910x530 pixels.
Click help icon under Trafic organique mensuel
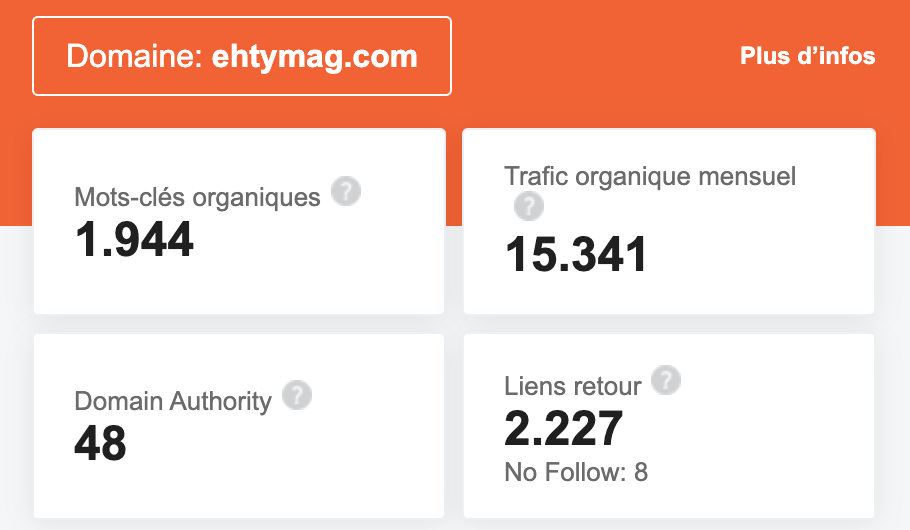coord(529,206)
